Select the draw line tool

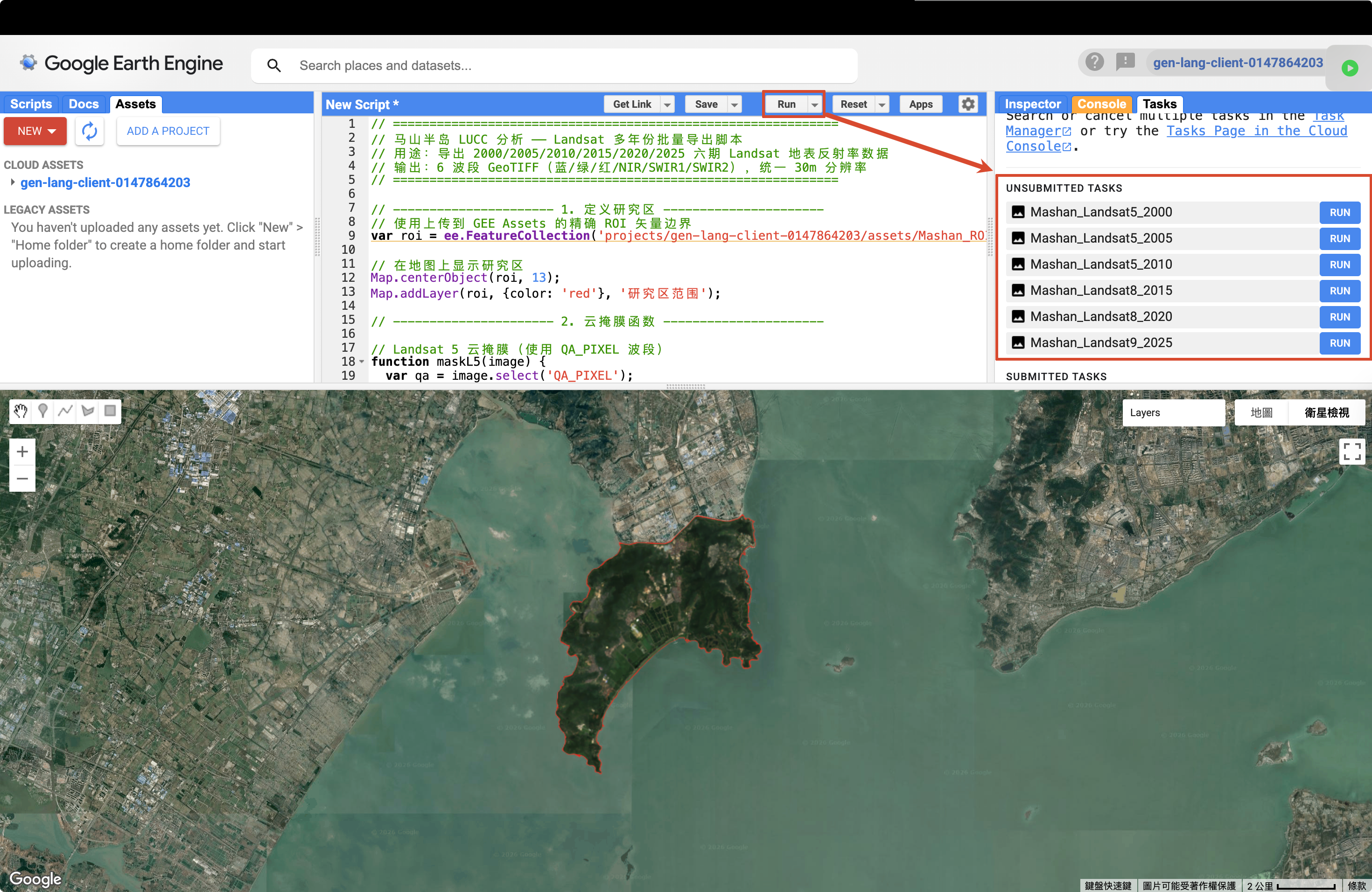point(65,411)
